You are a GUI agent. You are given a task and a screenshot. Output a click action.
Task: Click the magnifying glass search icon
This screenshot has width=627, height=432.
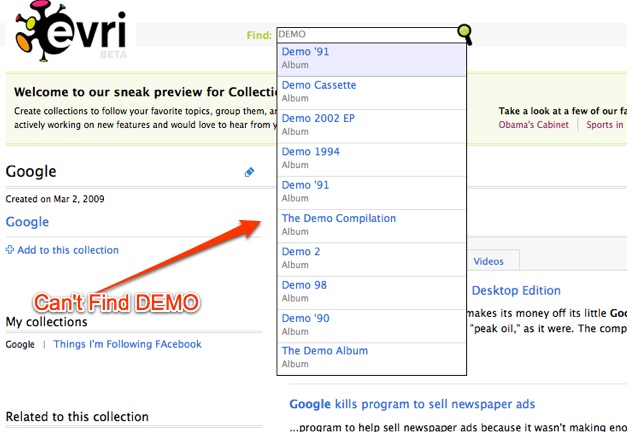pyautogui.click(x=465, y=34)
